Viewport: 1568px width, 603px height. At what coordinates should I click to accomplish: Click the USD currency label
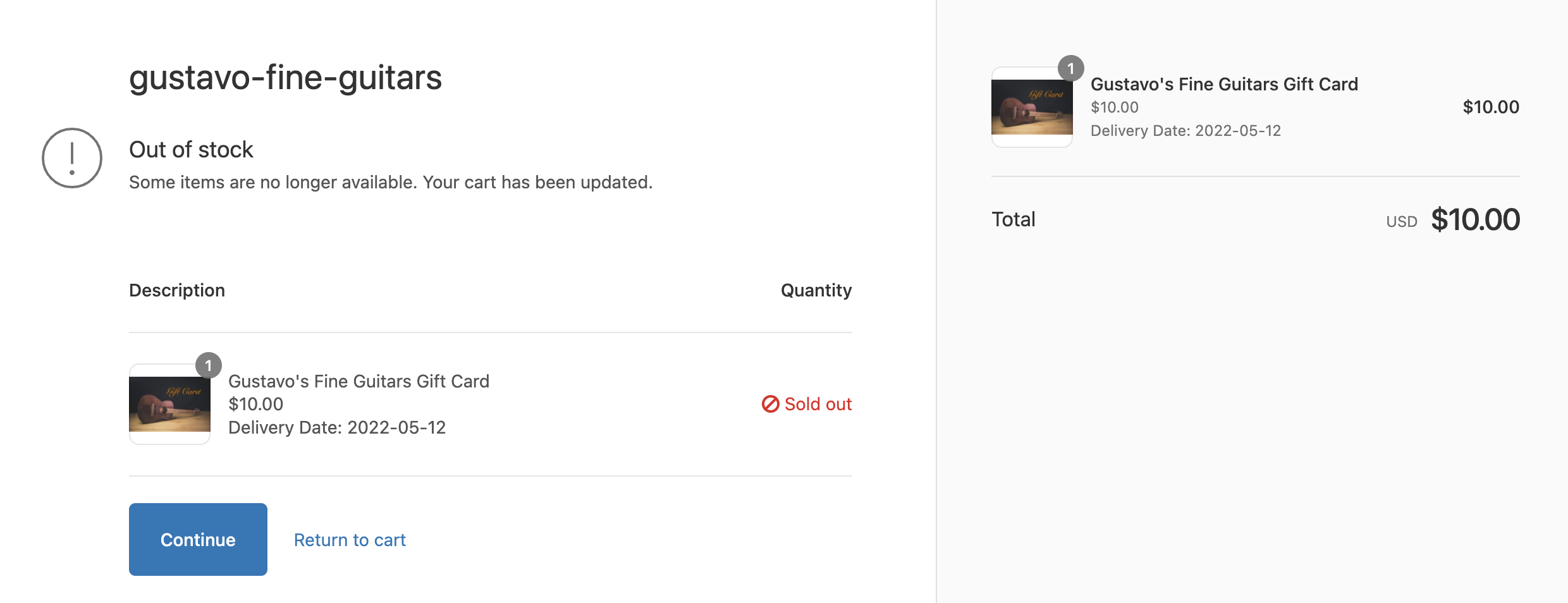pos(1401,222)
